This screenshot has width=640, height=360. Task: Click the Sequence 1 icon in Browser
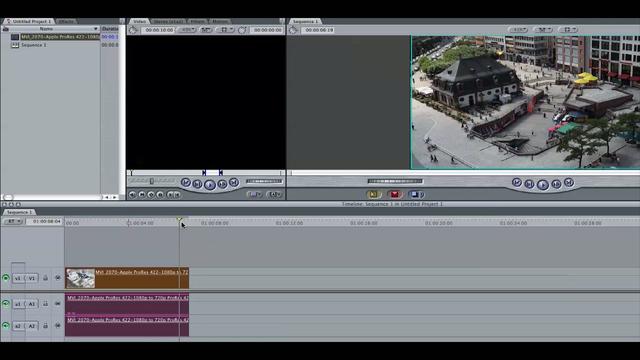click(x=15, y=45)
